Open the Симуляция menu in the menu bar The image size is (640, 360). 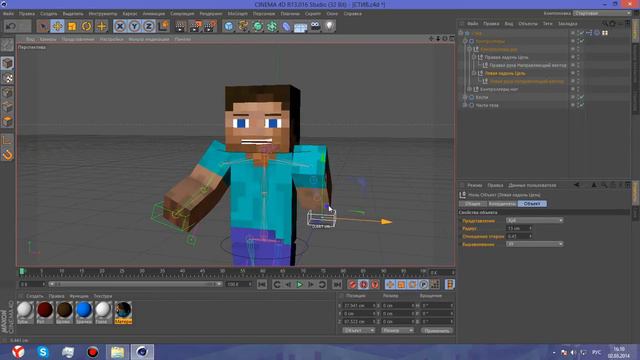coord(182,13)
